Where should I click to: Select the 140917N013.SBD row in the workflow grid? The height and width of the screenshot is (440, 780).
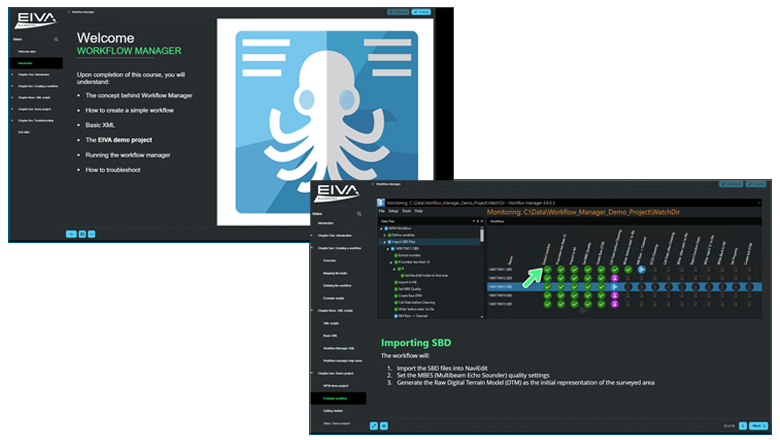tap(624, 286)
